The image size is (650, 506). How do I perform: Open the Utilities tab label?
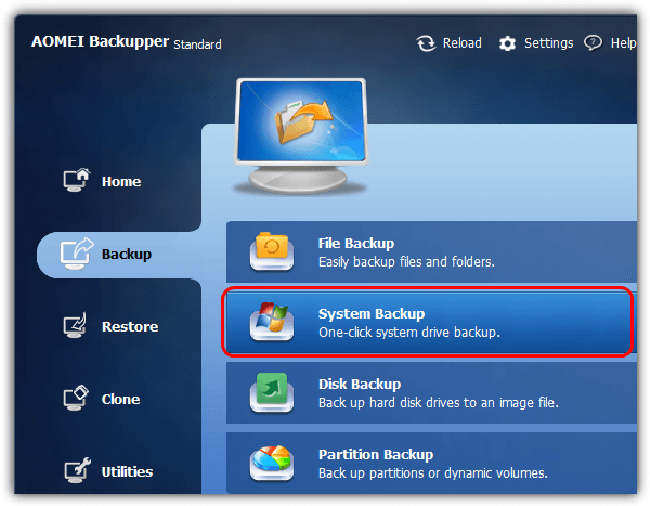click(x=128, y=472)
